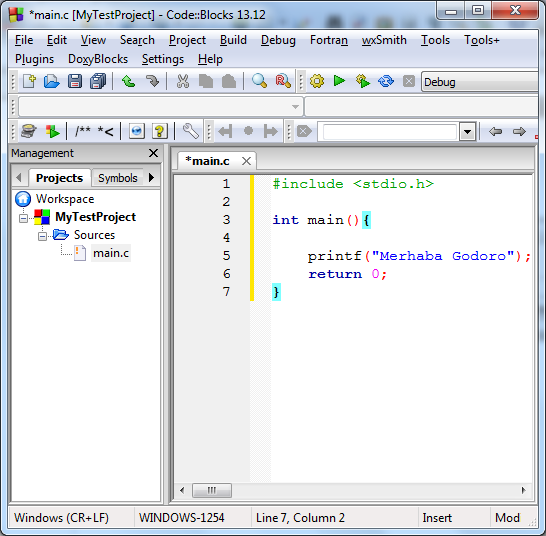Open the File menu

[24, 40]
